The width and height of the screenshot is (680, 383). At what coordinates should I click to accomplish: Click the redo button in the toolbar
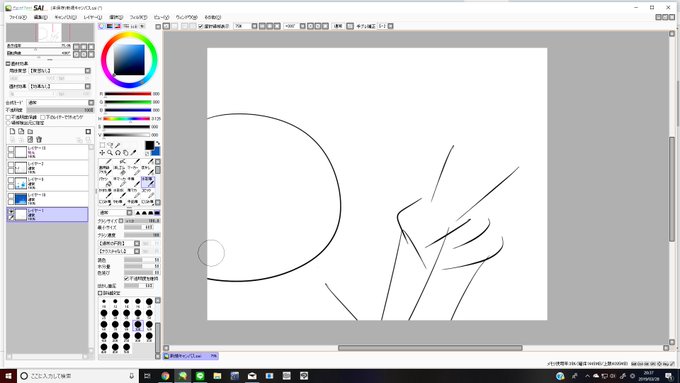click(x=174, y=26)
